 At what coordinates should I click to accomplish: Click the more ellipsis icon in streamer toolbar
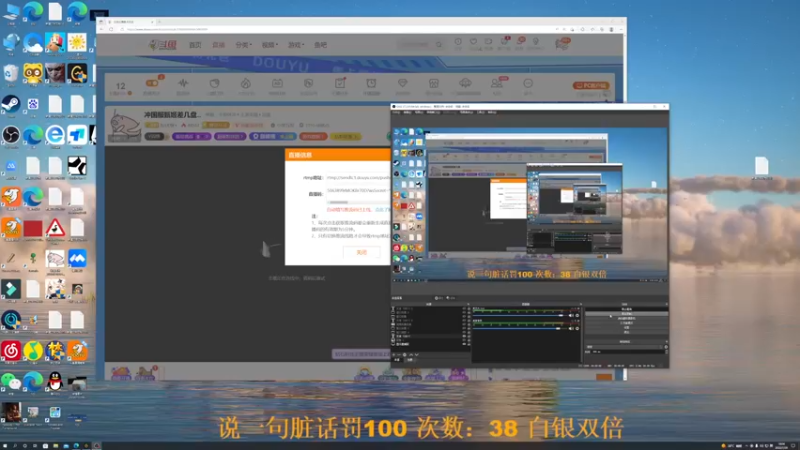coord(528,83)
